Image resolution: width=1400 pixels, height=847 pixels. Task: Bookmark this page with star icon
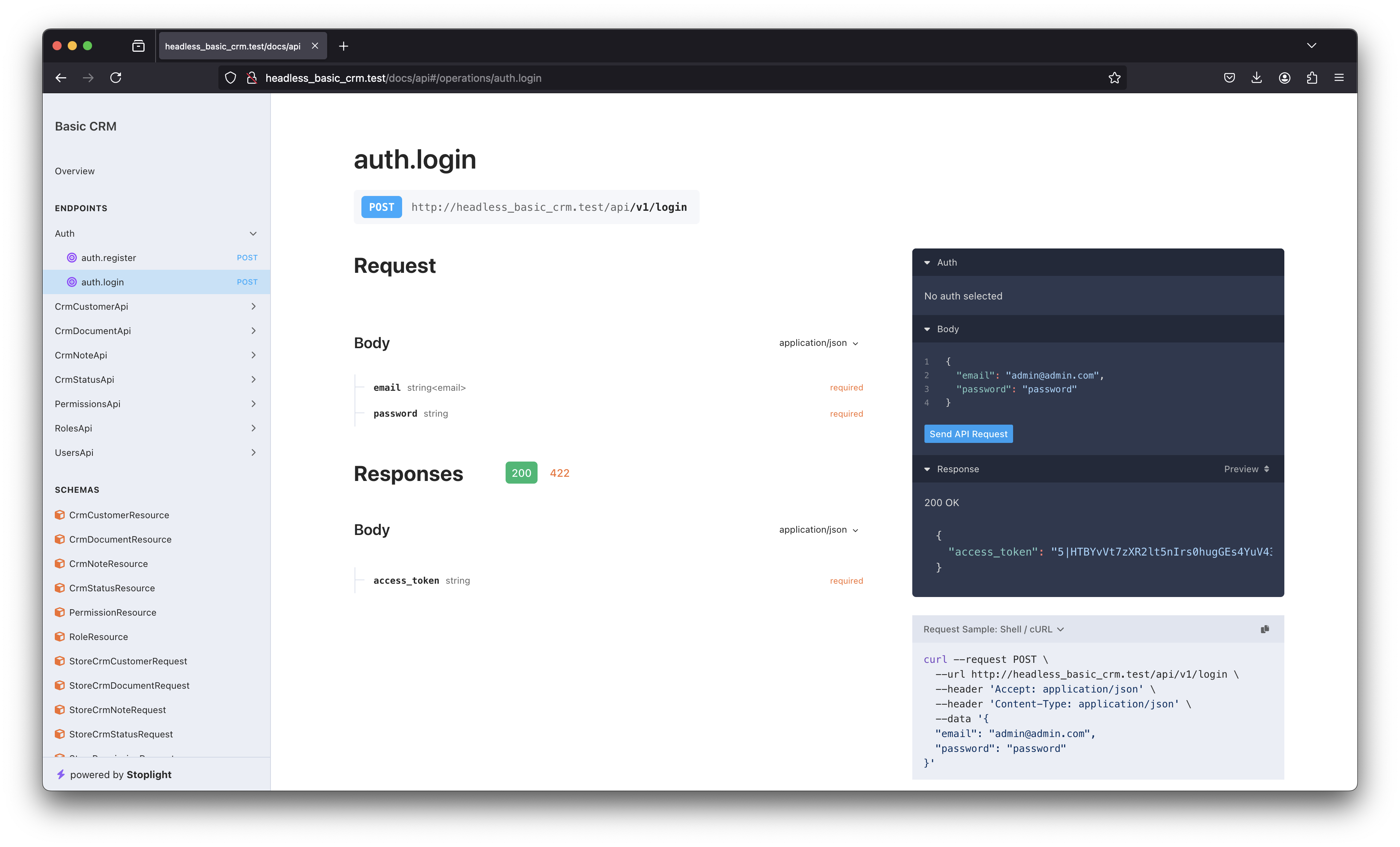tap(1114, 78)
